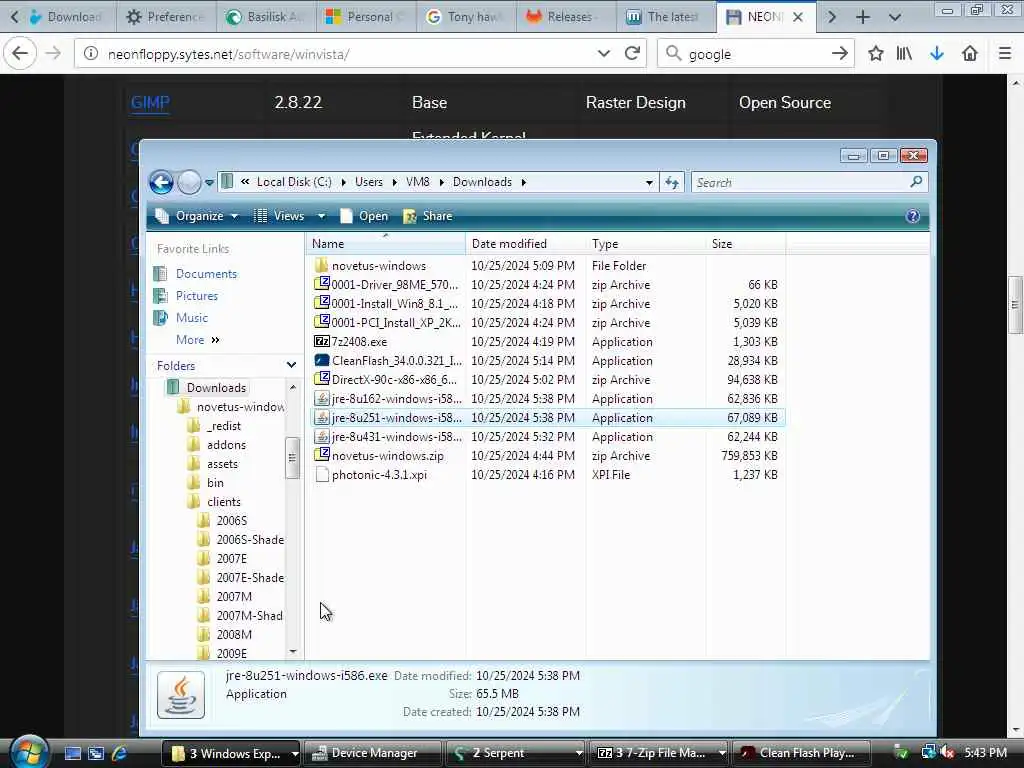The width and height of the screenshot is (1024, 768).
Task: Click Local Disk (C:) in breadcrumb
Action: pyautogui.click(x=294, y=182)
